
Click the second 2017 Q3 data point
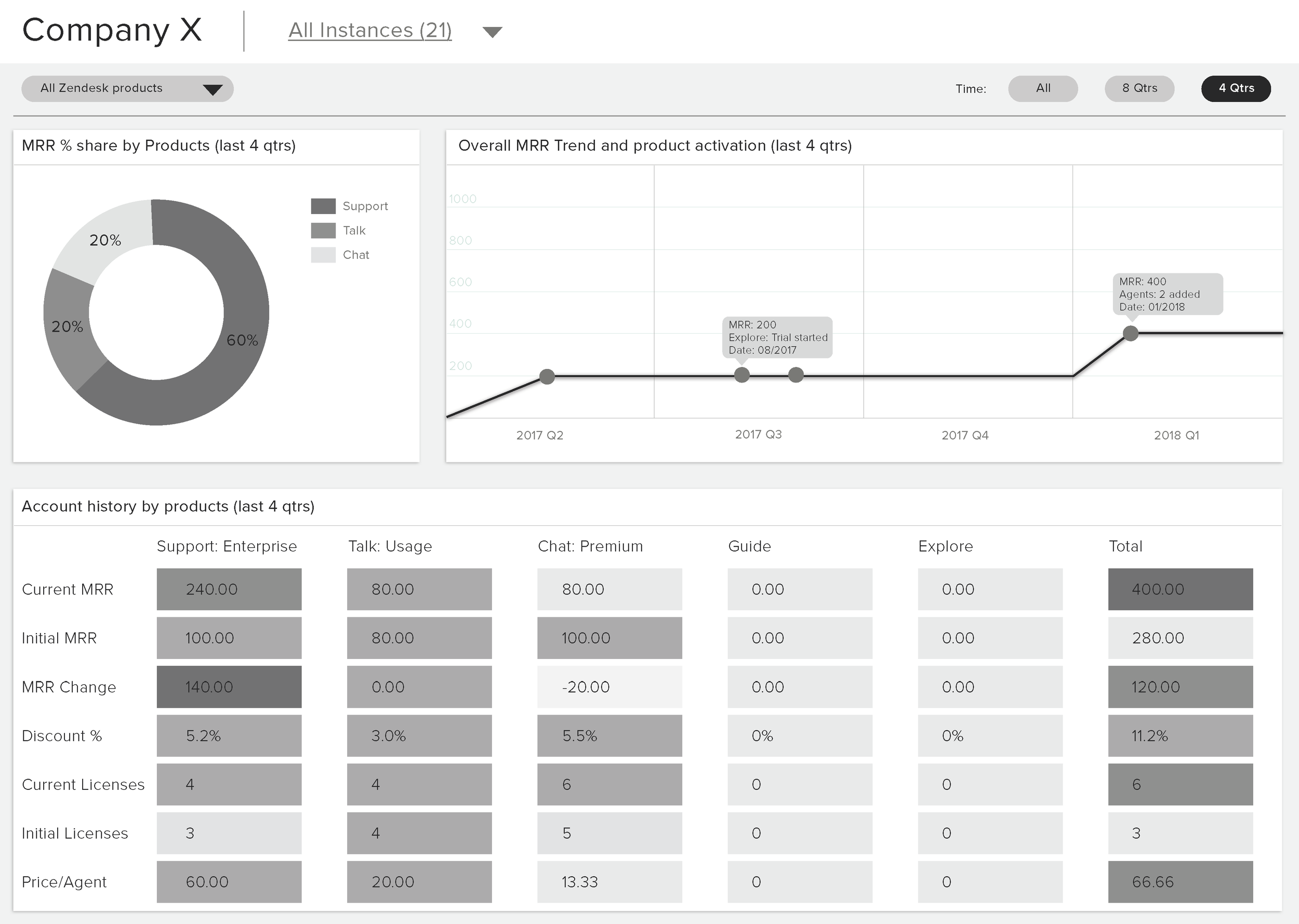[796, 374]
